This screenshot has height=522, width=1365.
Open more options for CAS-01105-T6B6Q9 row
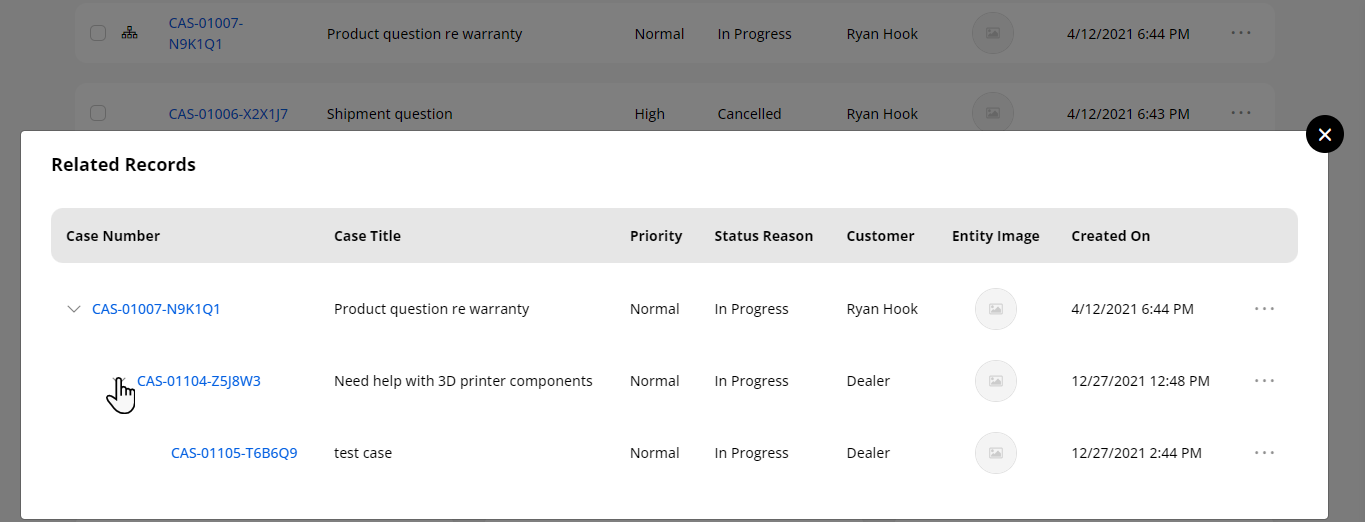click(x=1264, y=453)
